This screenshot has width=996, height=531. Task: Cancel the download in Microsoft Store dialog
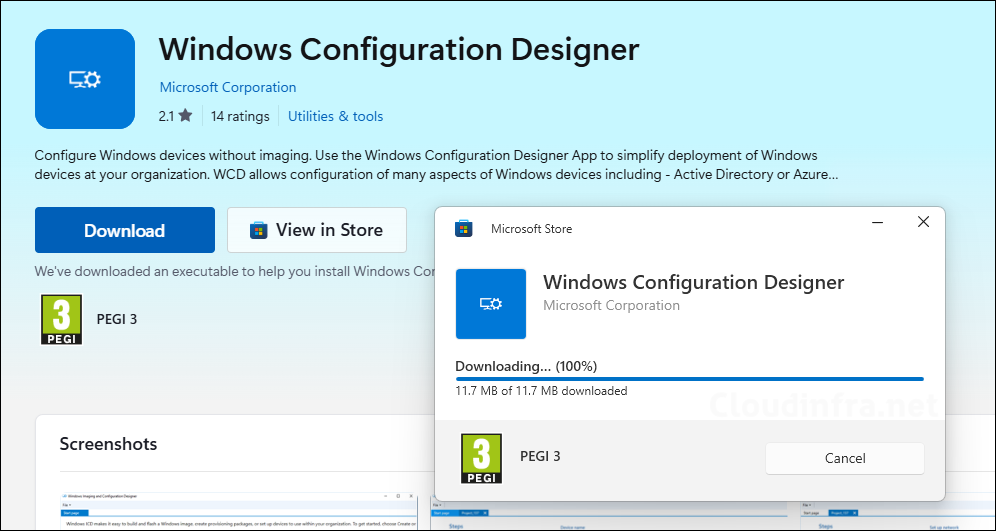(x=845, y=458)
